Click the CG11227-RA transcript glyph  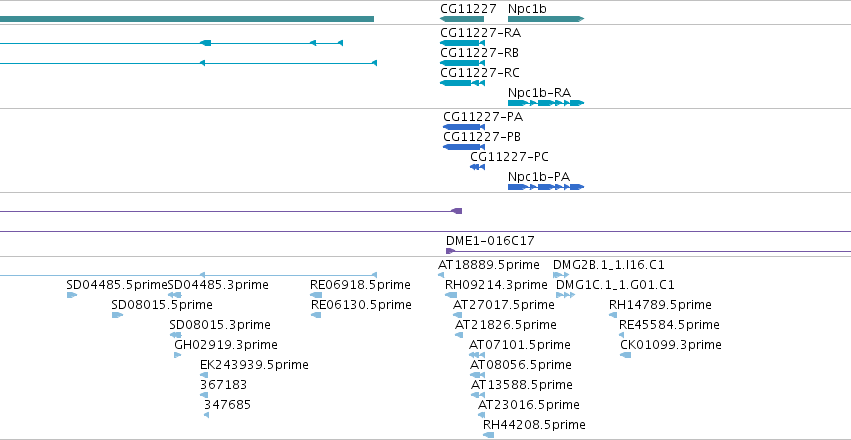click(462, 43)
